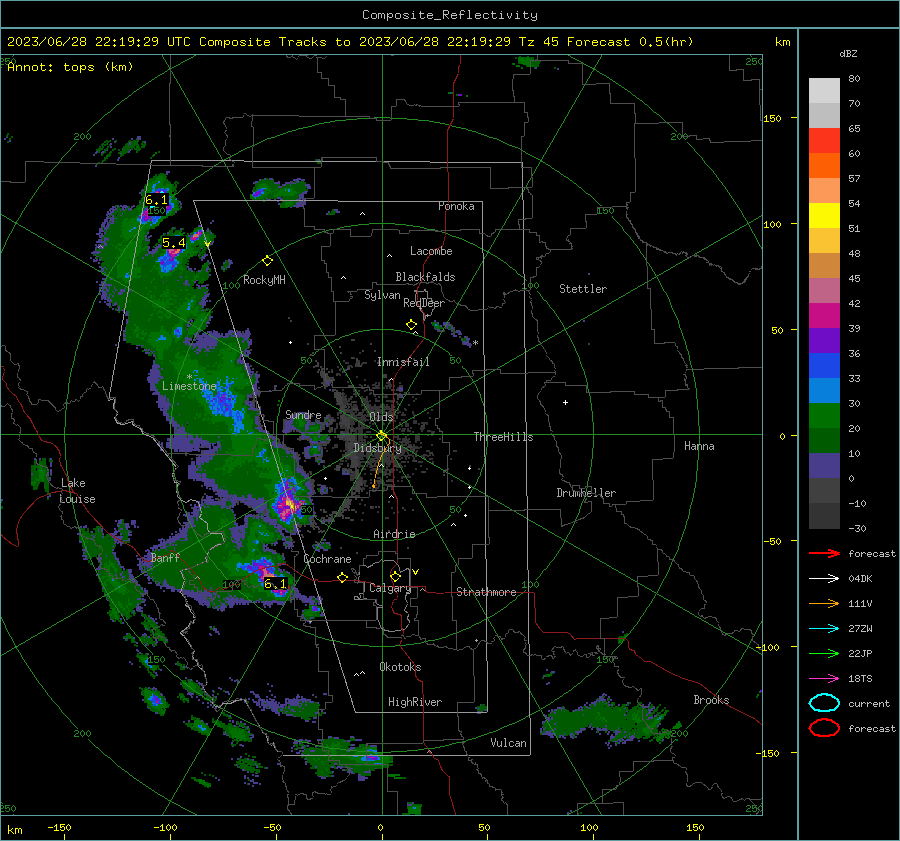Screen dimensions: 900x841
Task: Pick the orange 57-60 dBZ swatch
Action: coord(824,166)
